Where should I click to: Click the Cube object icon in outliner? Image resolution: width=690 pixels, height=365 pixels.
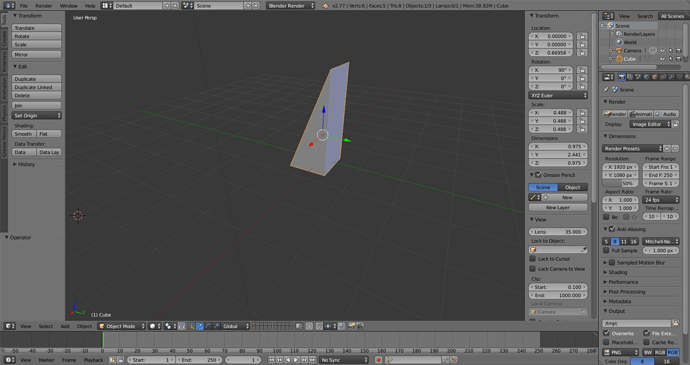pyautogui.click(x=619, y=59)
